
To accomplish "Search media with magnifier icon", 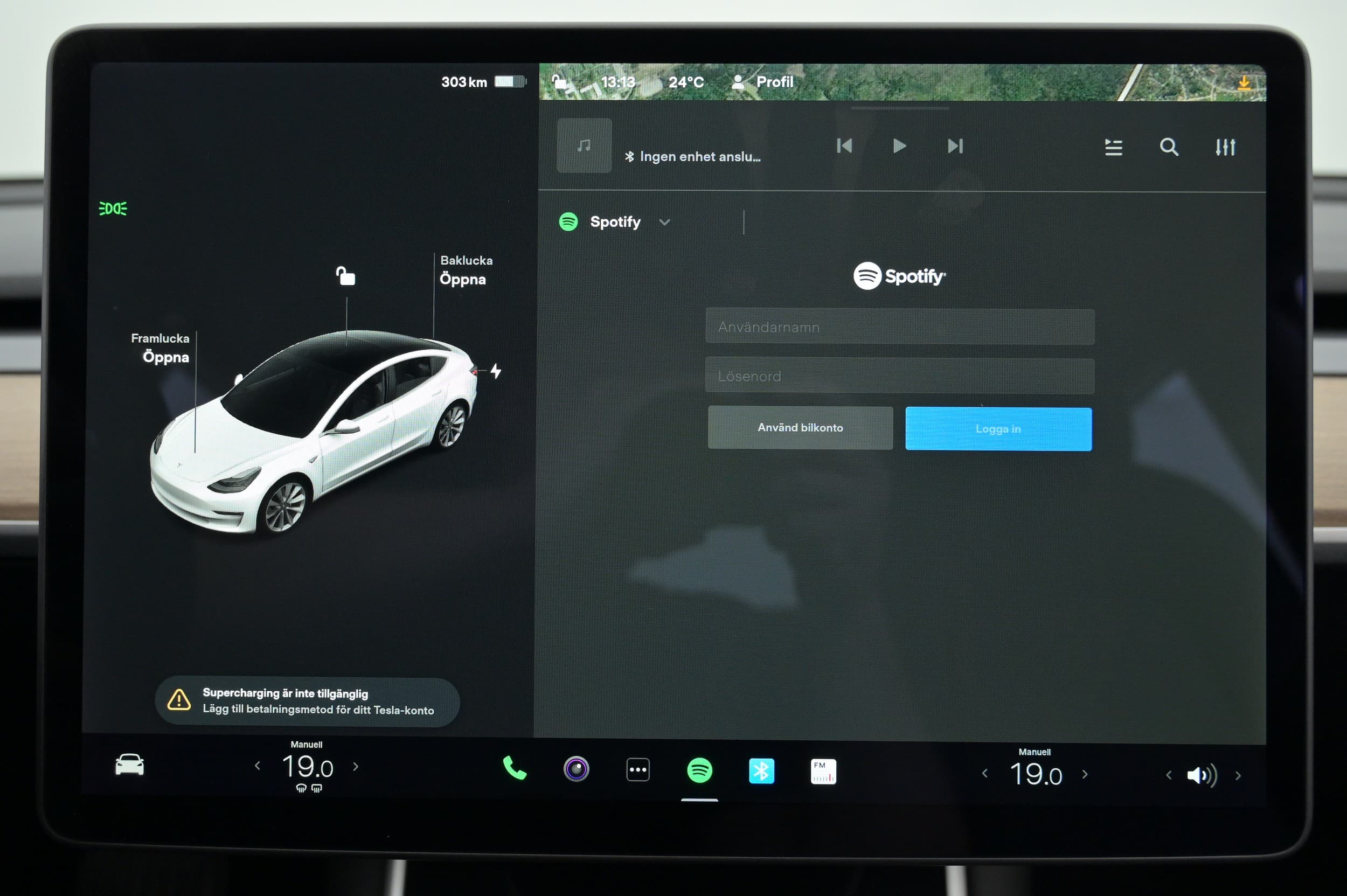I will pyautogui.click(x=1169, y=147).
